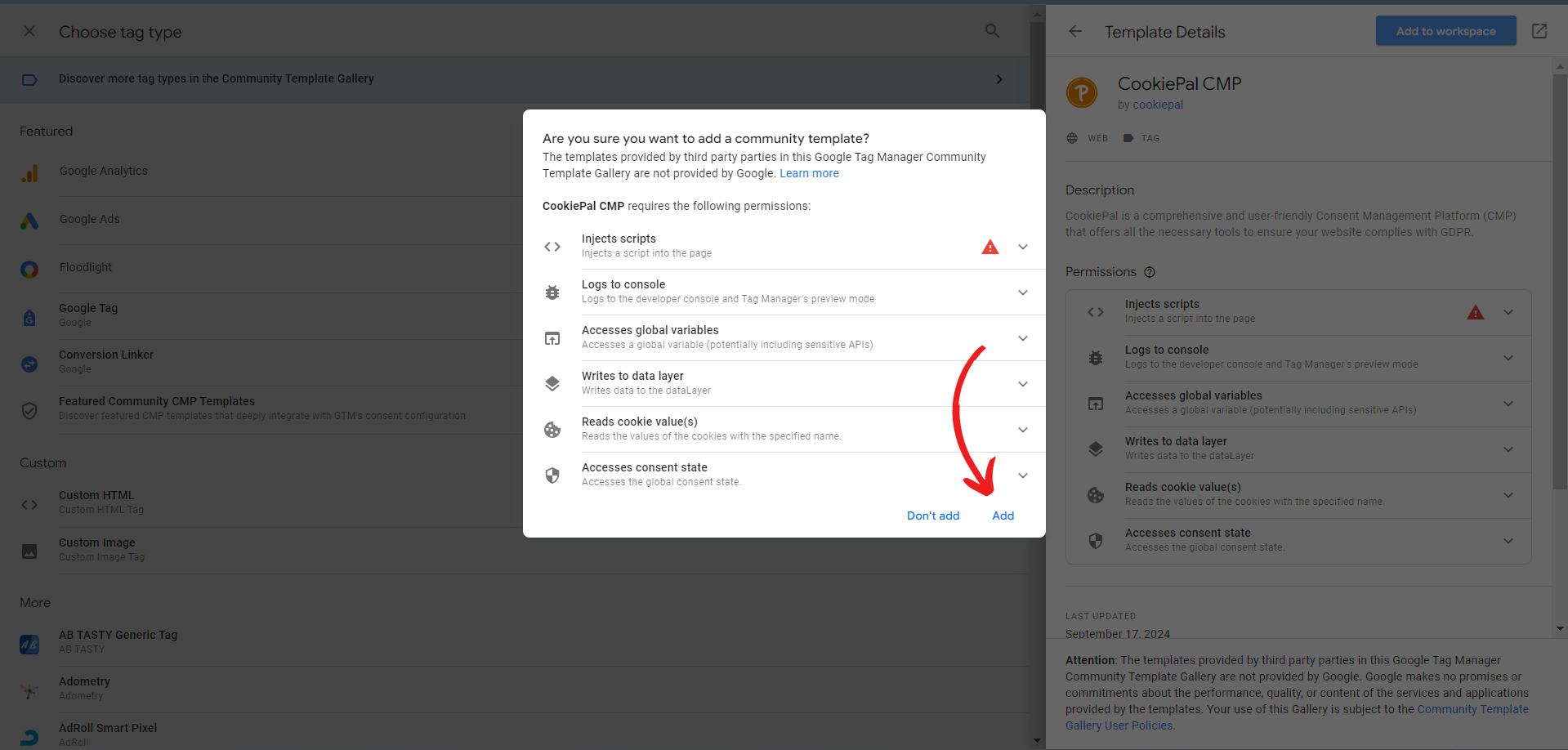Screen dimensions: 1568x750
Task: Select the Custom Image tag icon
Action: click(29, 551)
